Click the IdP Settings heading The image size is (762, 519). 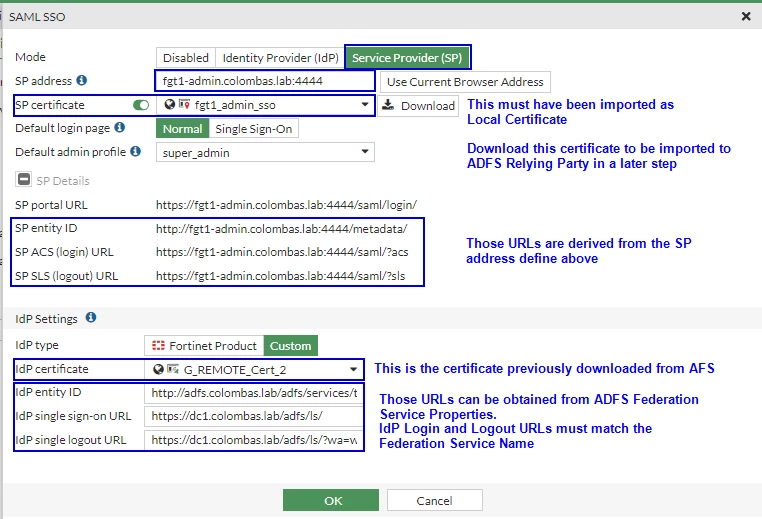click(x=46, y=319)
